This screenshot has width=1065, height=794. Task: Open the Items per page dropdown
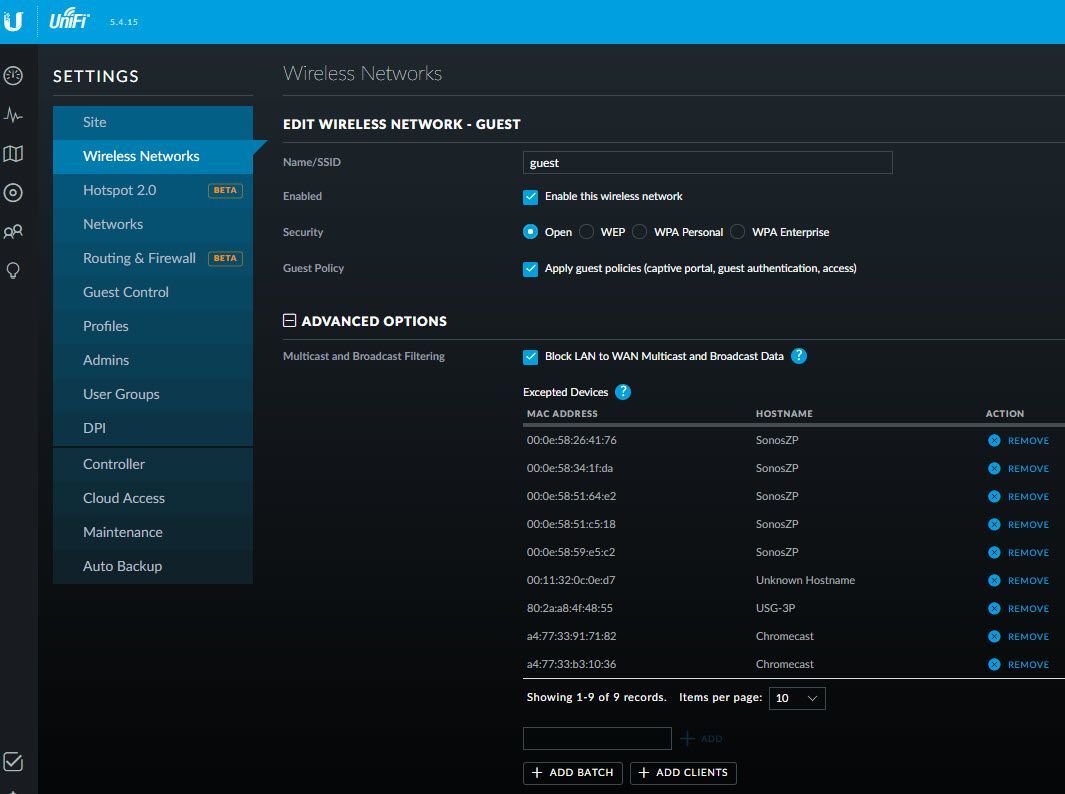797,698
